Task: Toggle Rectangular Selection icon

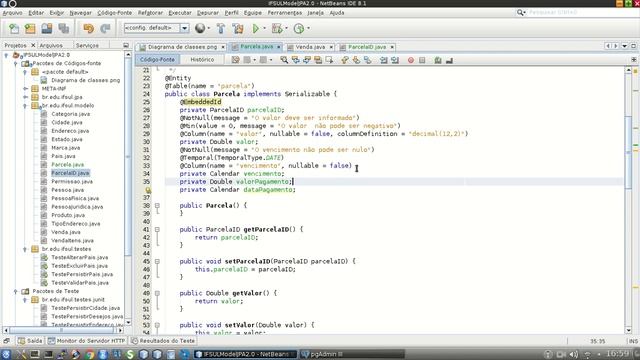Action: tap(329, 60)
